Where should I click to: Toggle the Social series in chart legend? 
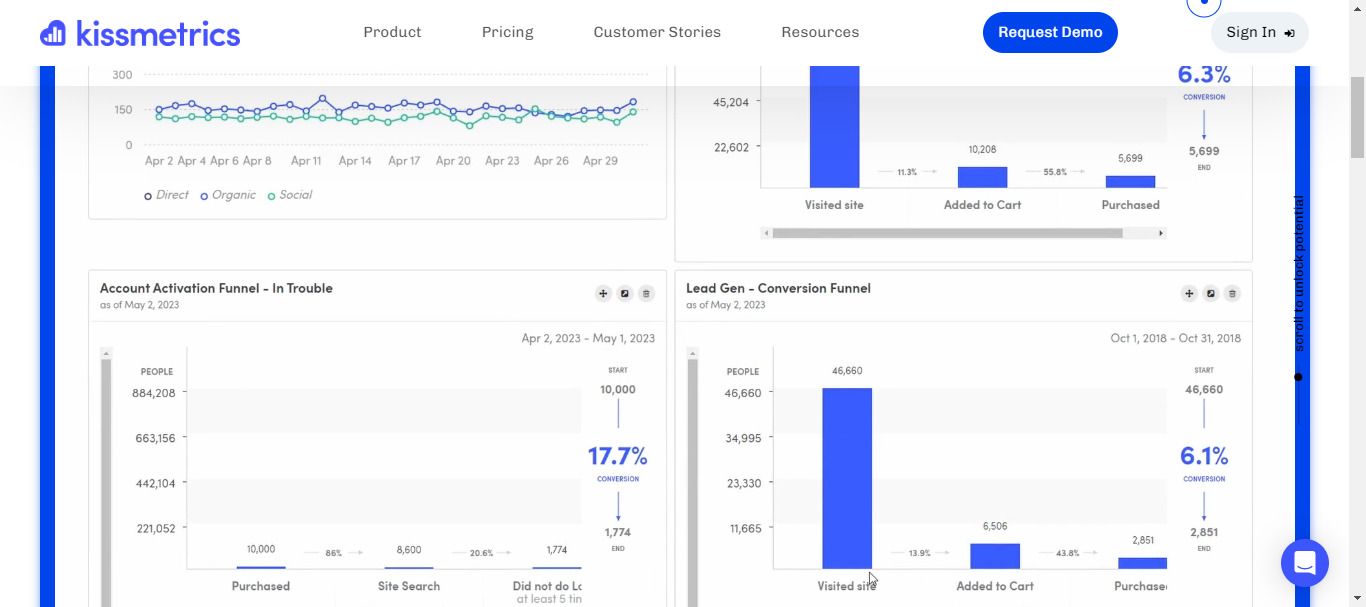(290, 195)
